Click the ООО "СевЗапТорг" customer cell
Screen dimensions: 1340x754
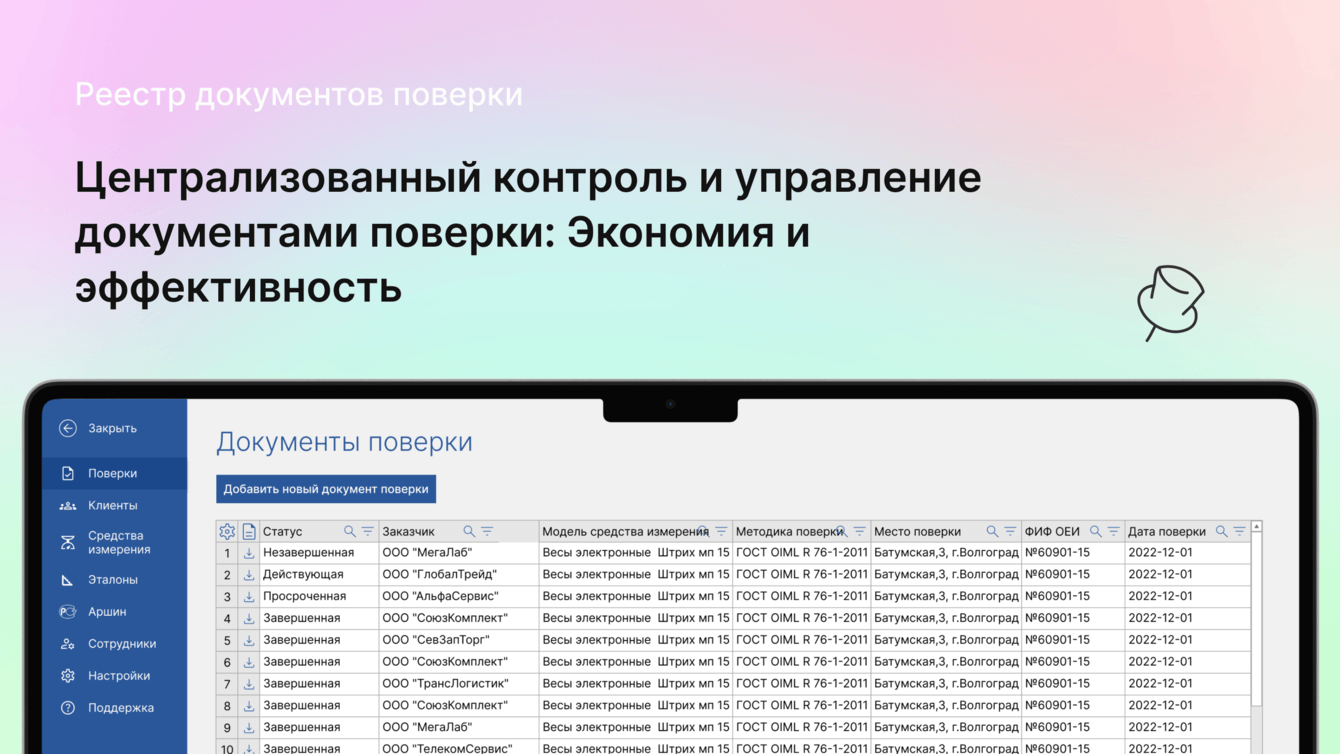tap(459, 641)
